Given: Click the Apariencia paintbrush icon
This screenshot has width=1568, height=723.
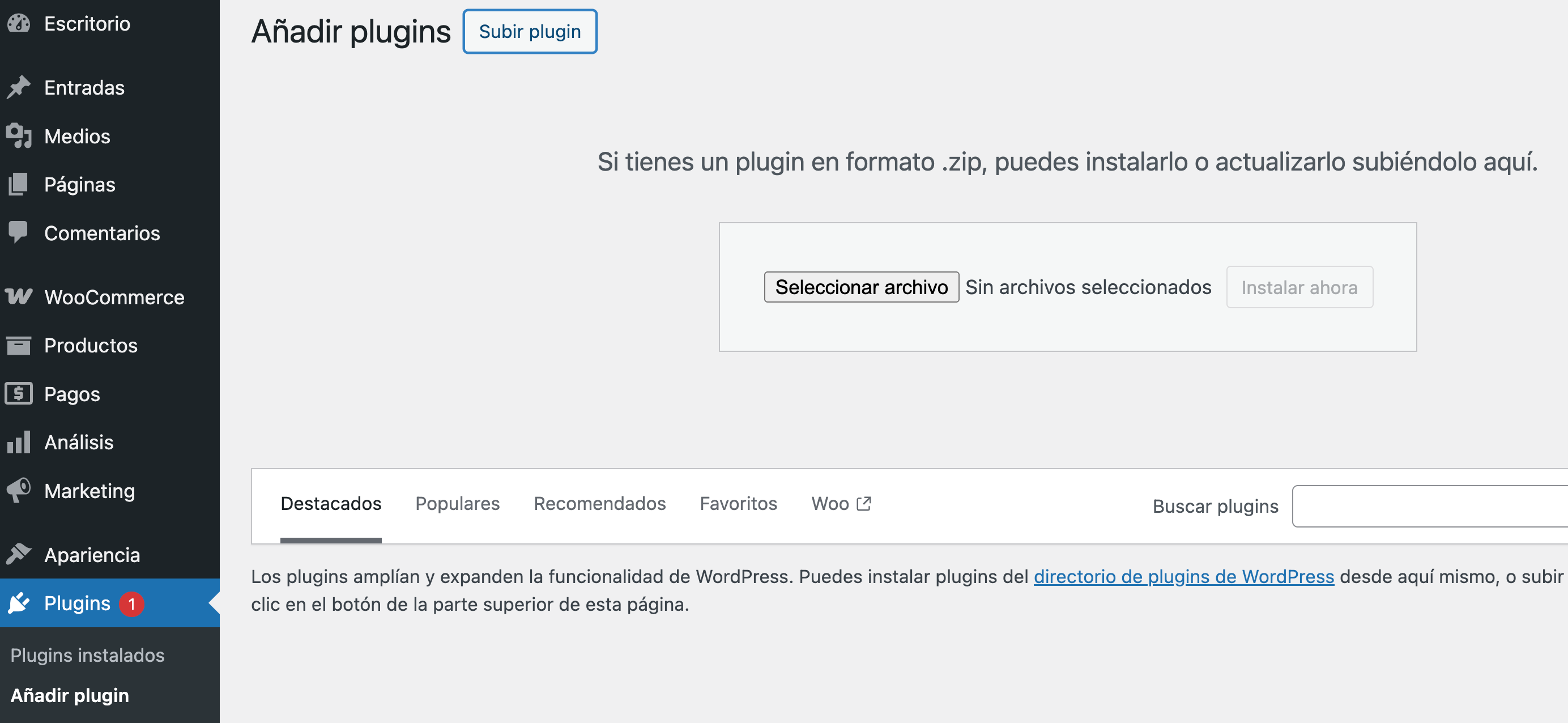Looking at the screenshot, I should click(19, 554).
